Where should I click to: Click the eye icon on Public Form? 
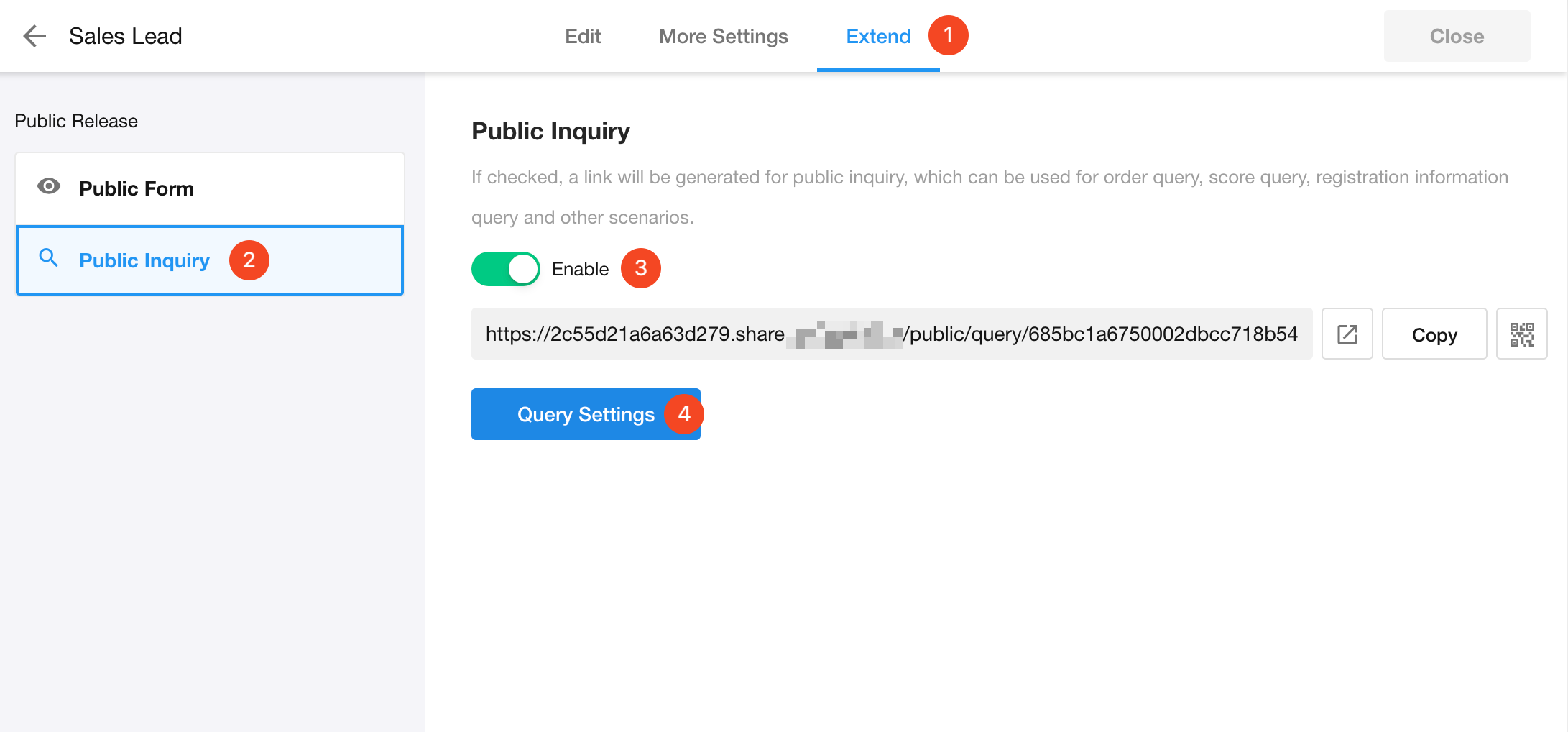click(49, 187)
